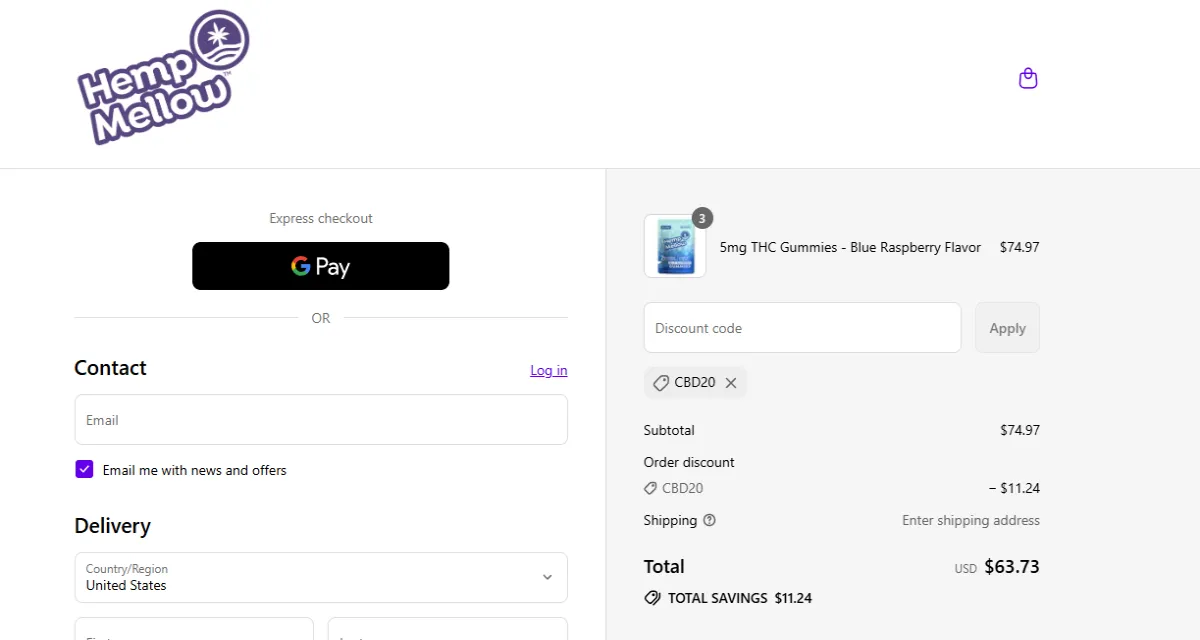Click the shipping help question mark icon

[709, 520]
